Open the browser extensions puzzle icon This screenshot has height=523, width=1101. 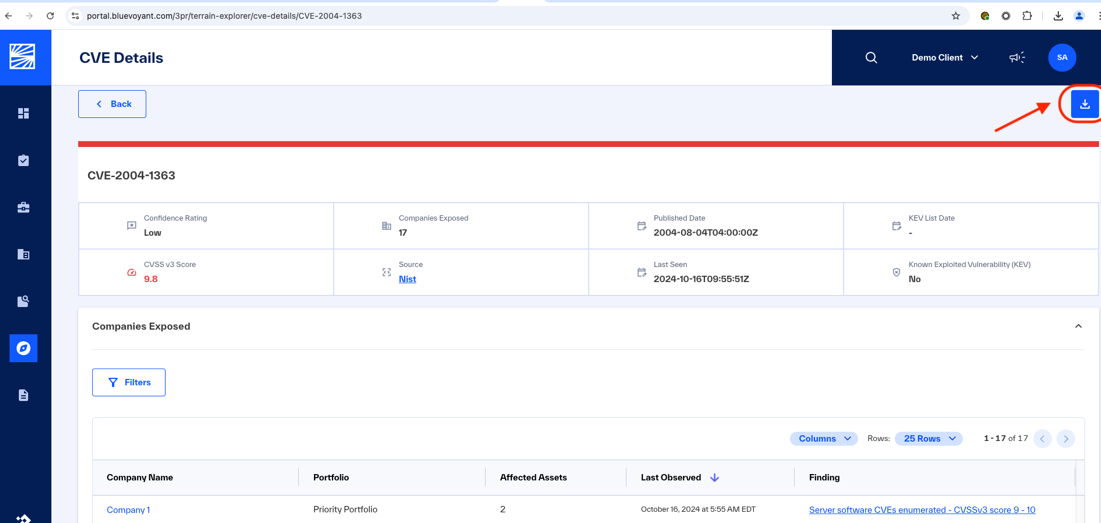pyautogui.click(x=1027, y=15)
